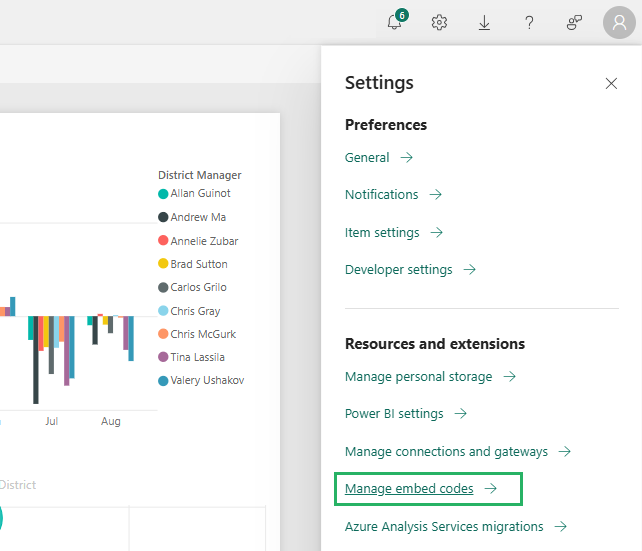Screen dimensions: 642x551
Task: Click the settings gear icon
Action: 439,23
